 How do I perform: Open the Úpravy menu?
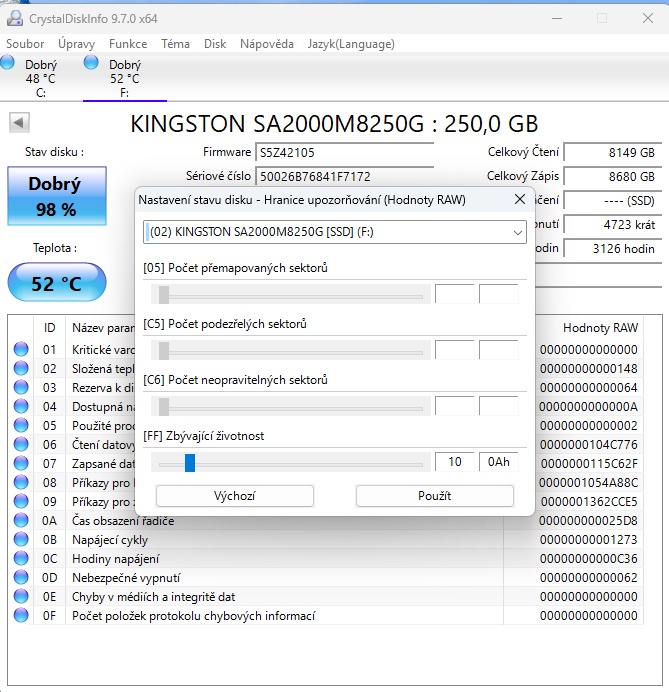pos(76,44)
